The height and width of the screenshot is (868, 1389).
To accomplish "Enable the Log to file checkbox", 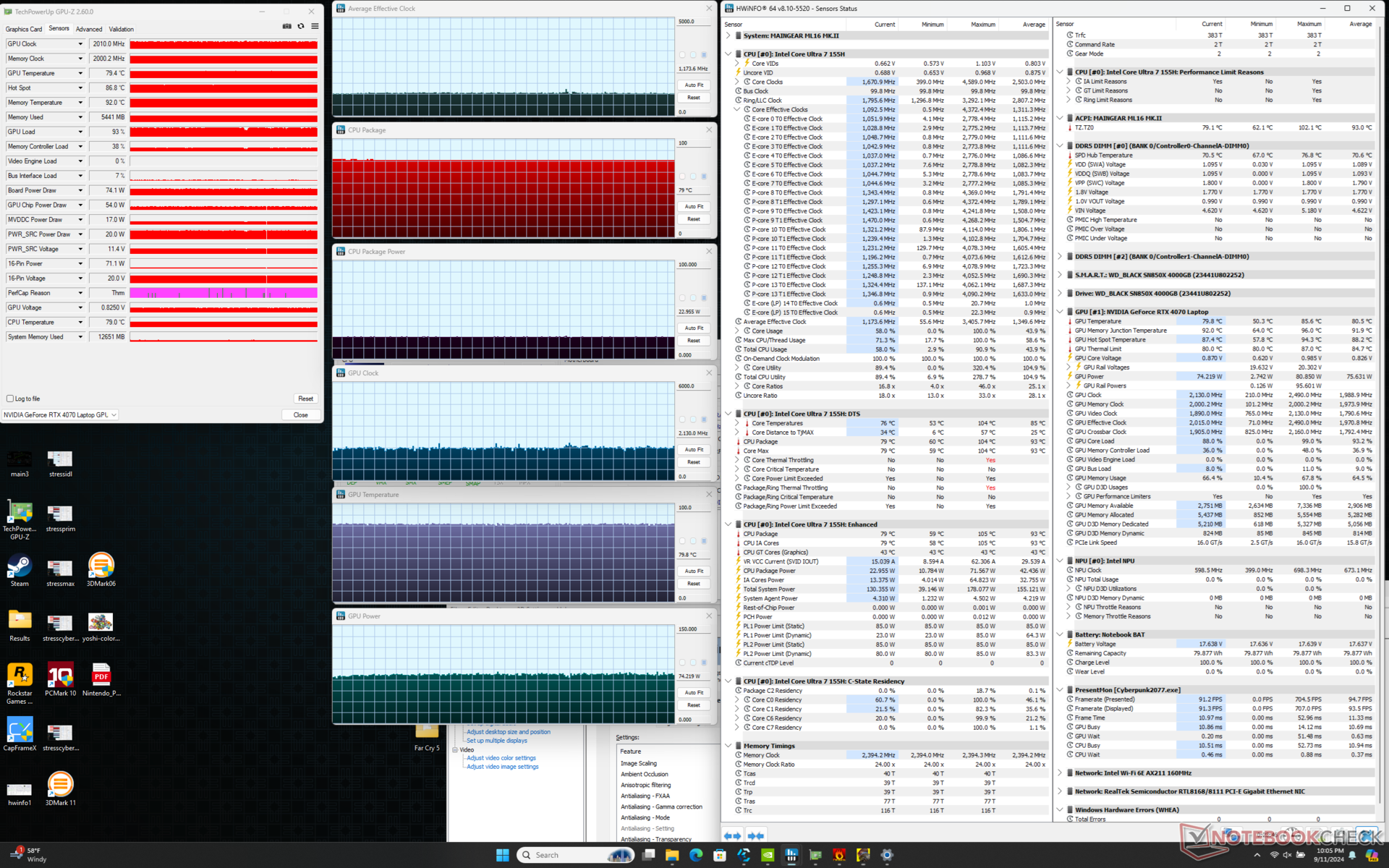I will click(x=10, y=399).
